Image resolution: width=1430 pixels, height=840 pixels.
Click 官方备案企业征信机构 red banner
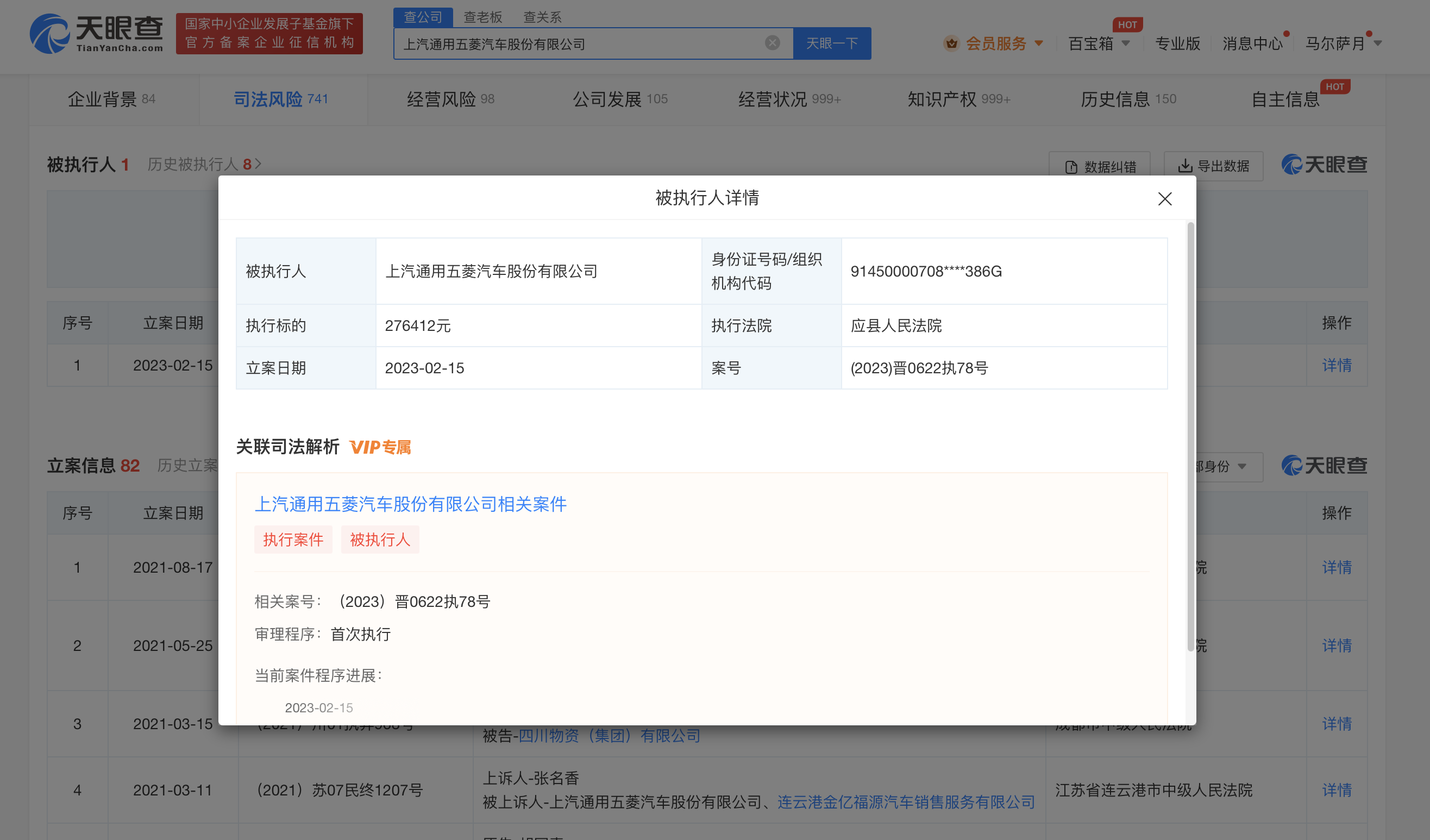point(269,34)
